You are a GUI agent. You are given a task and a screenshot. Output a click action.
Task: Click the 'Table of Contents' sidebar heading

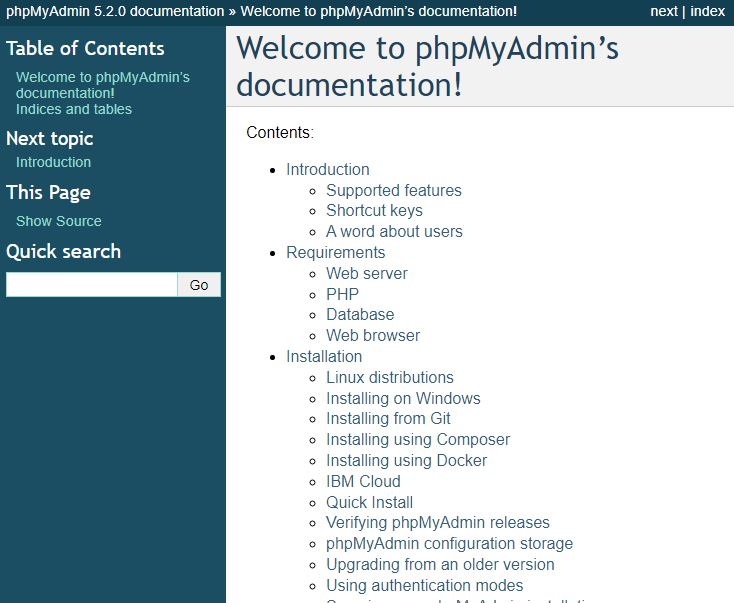pyautogui.click(x=85, y=49)
